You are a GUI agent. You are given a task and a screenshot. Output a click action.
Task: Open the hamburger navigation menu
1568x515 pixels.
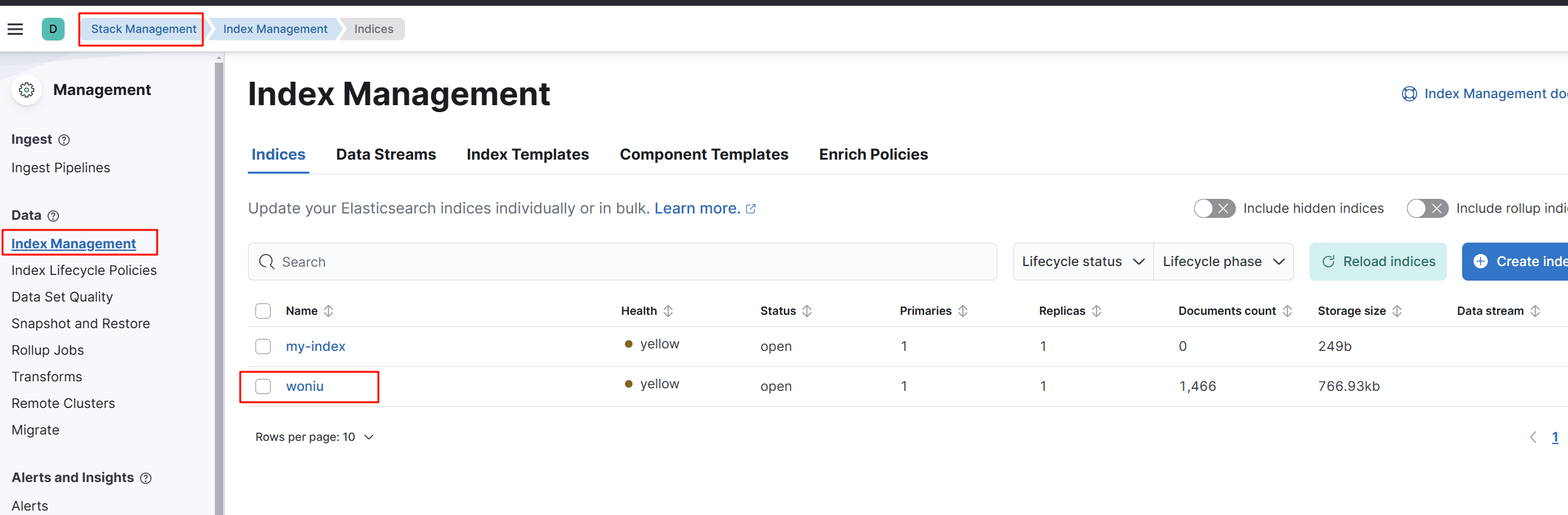(15, 29)
